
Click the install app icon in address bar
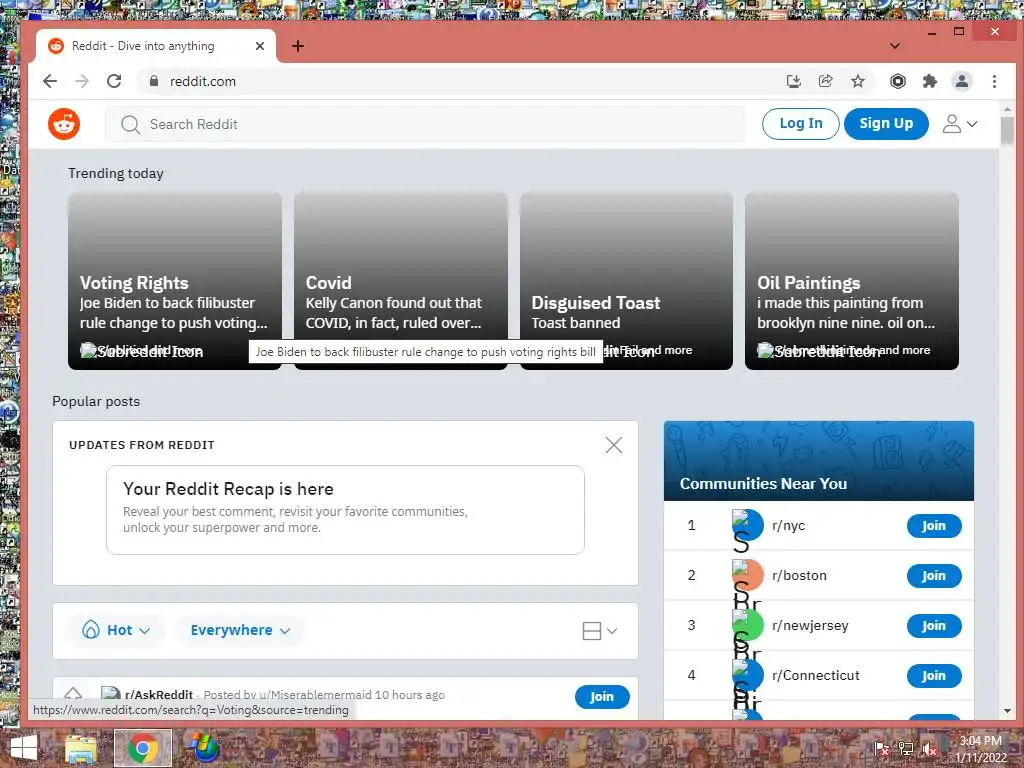(x=793, y=81)
